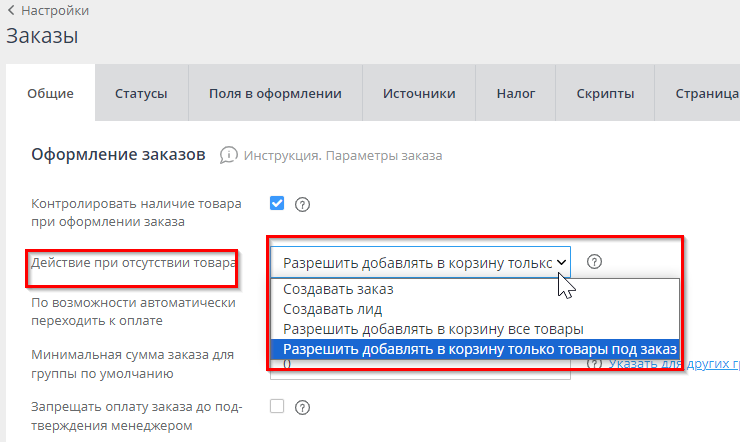The height and width of the screenshot is (442, 740).
Task: Go to the Источники tab
Action: click(419, 93)
